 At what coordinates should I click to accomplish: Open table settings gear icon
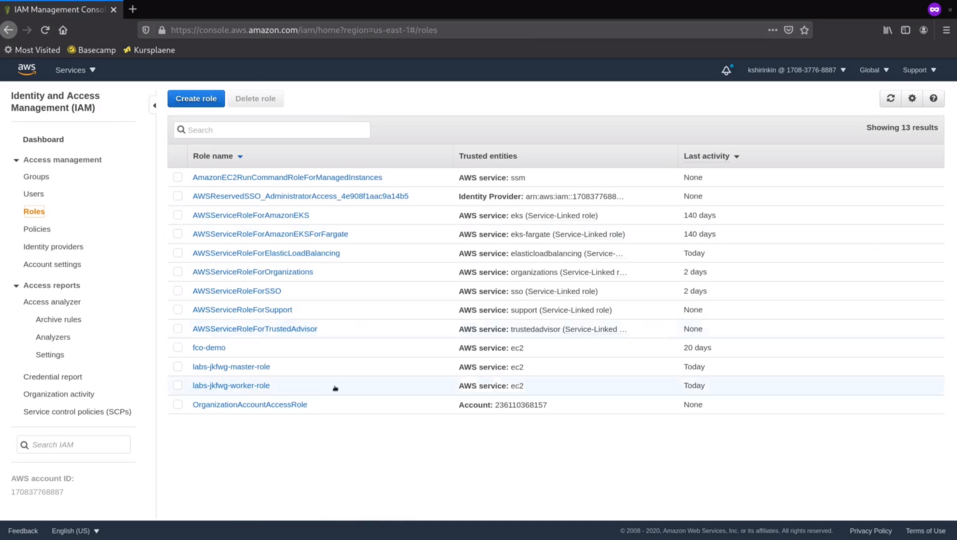point(912,98)
